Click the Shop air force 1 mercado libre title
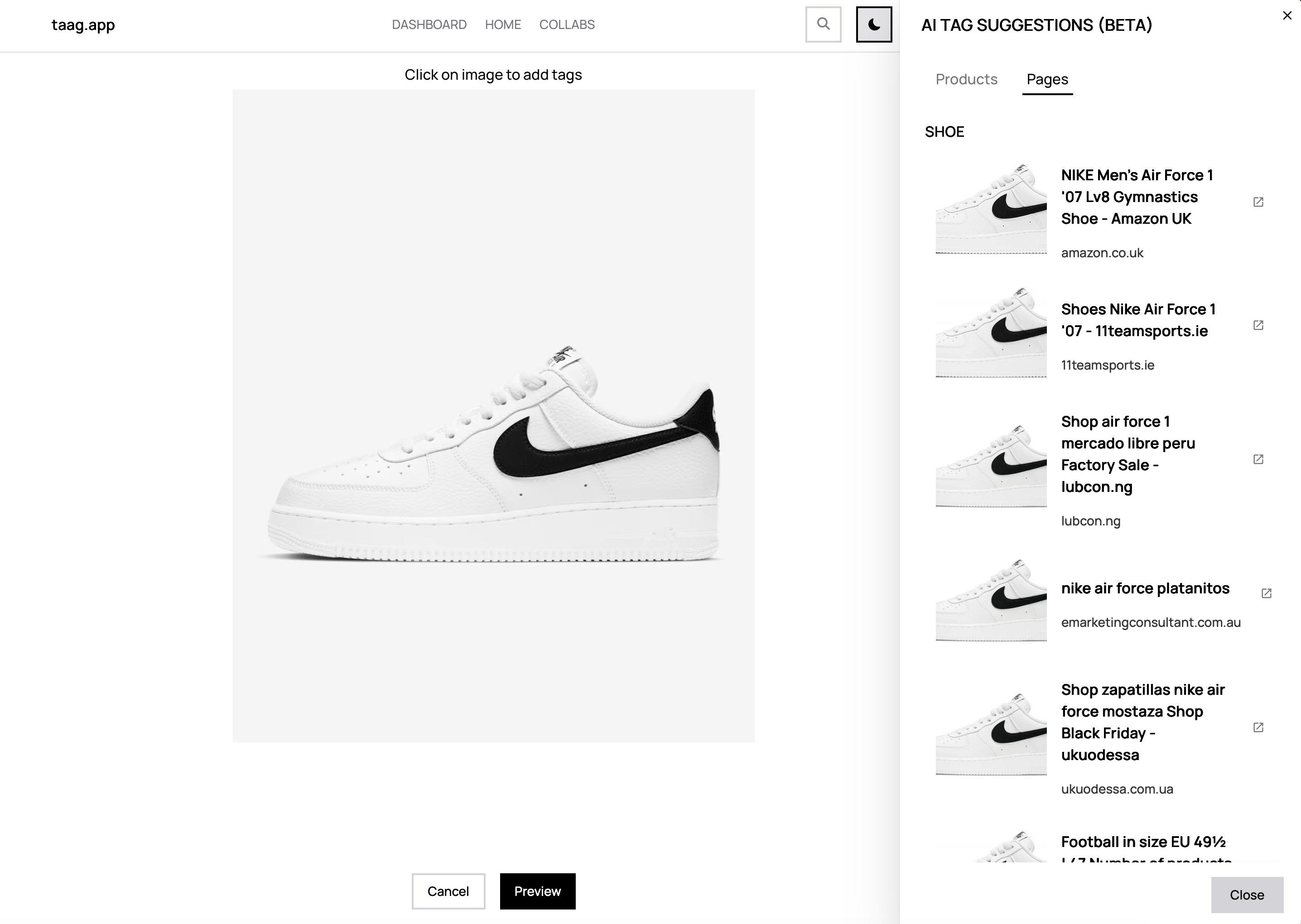Image resolution: width=1301 pixels, height=924 pixels. 1128,453
